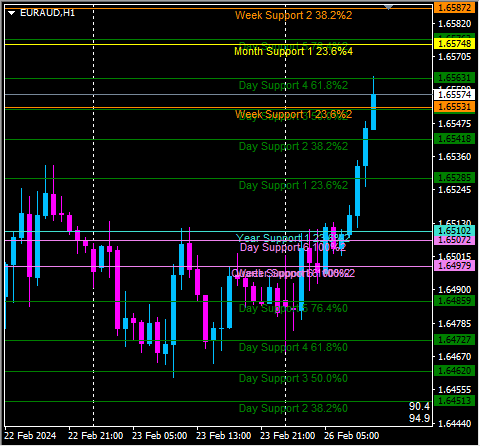The width and height of the screenshot is (480, 447).
Task: Click the '22 Feb 2024' time axis label
Action: pos(30,436)
